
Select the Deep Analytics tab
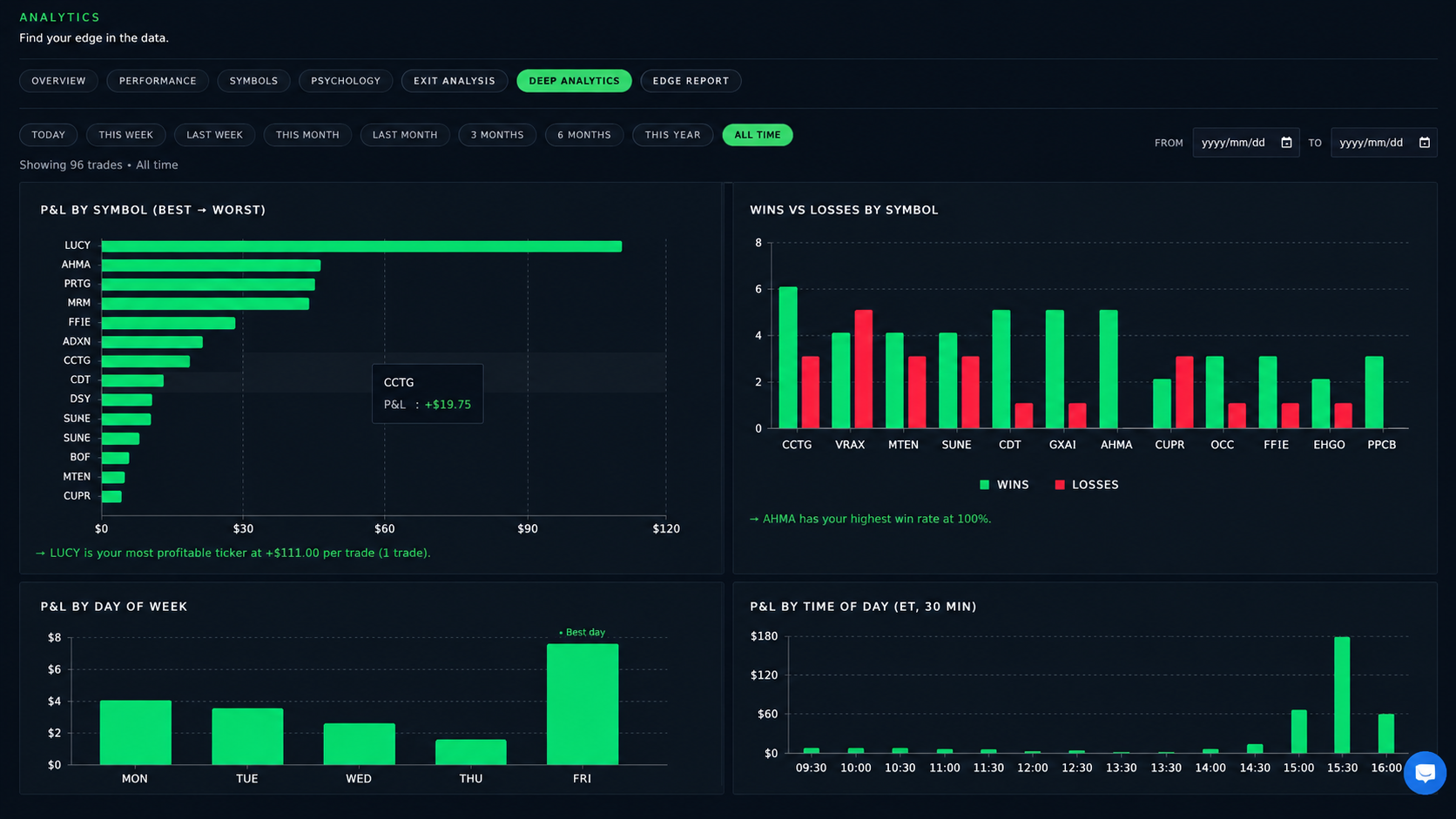tap(574, 81)
